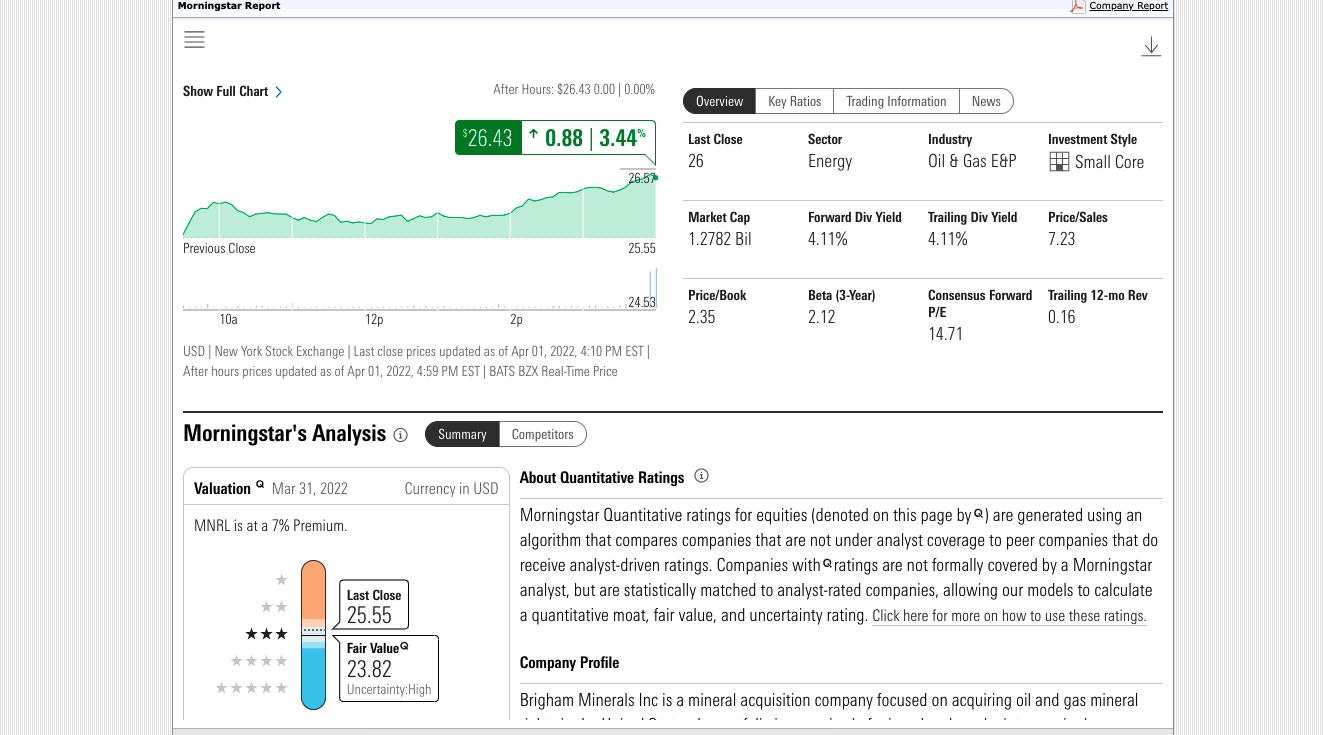Click the Last Close 25.55 callout box
Screen dimensions: 1323x735
pyautogui.click(x=373, y=606)
